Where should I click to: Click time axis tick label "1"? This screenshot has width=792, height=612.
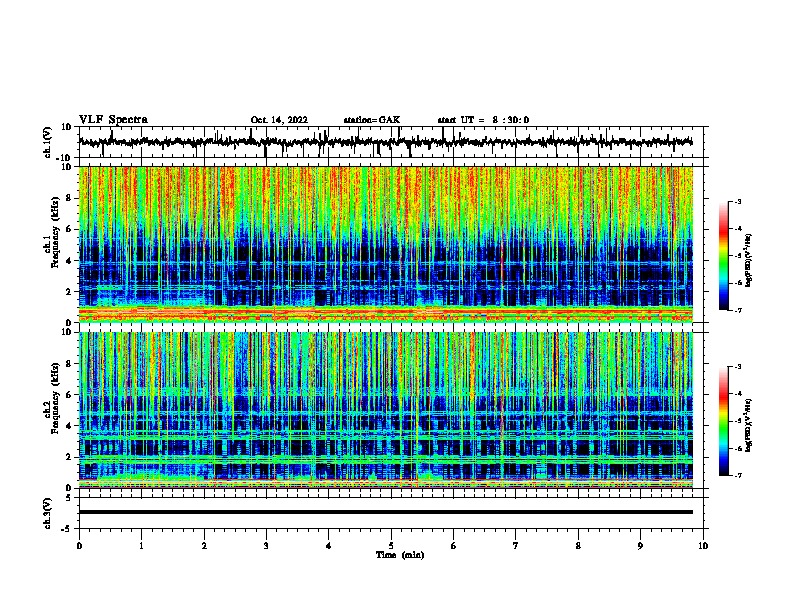tap(141, 546)
